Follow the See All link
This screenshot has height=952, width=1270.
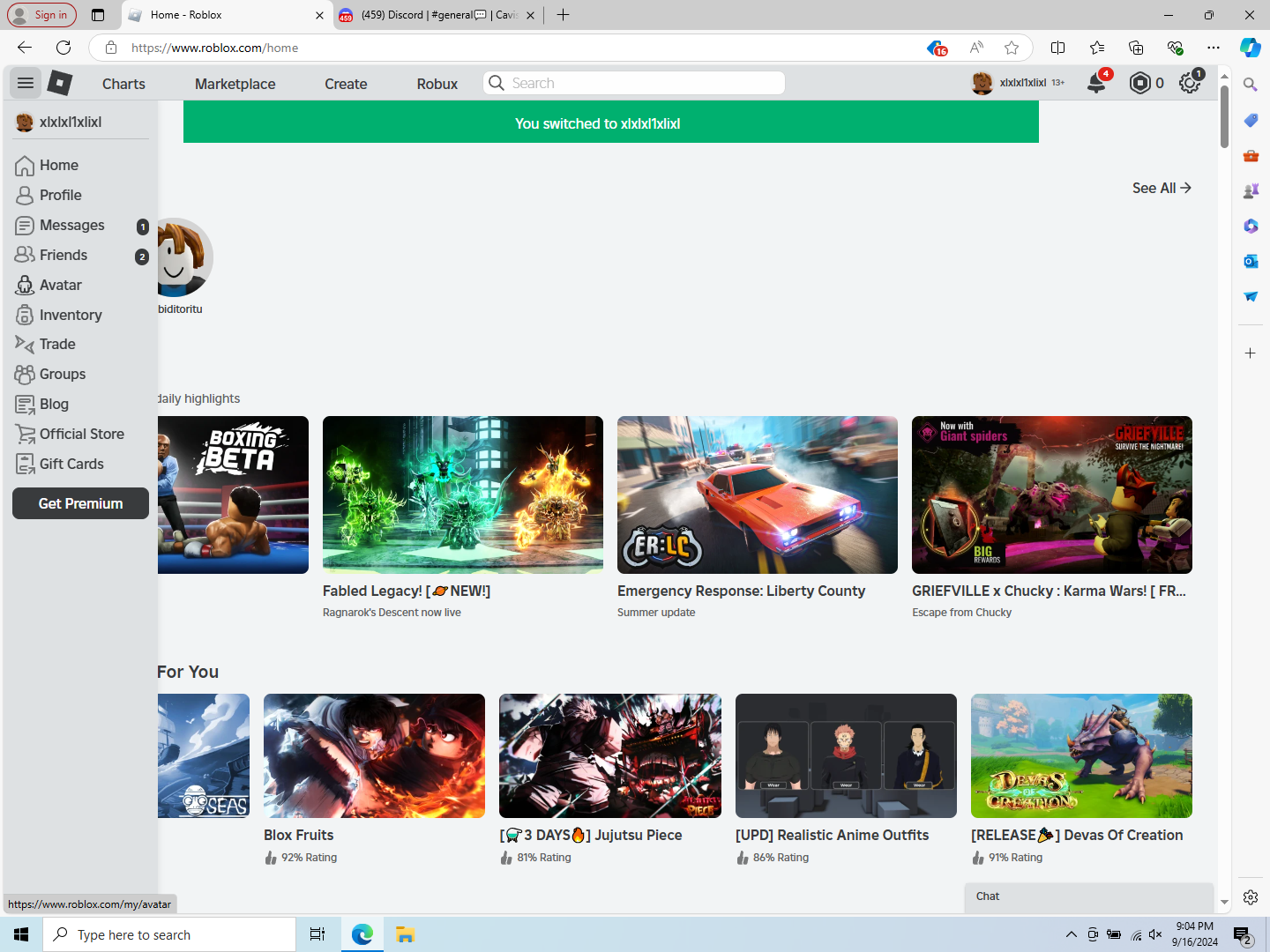tap(1162, 188)
